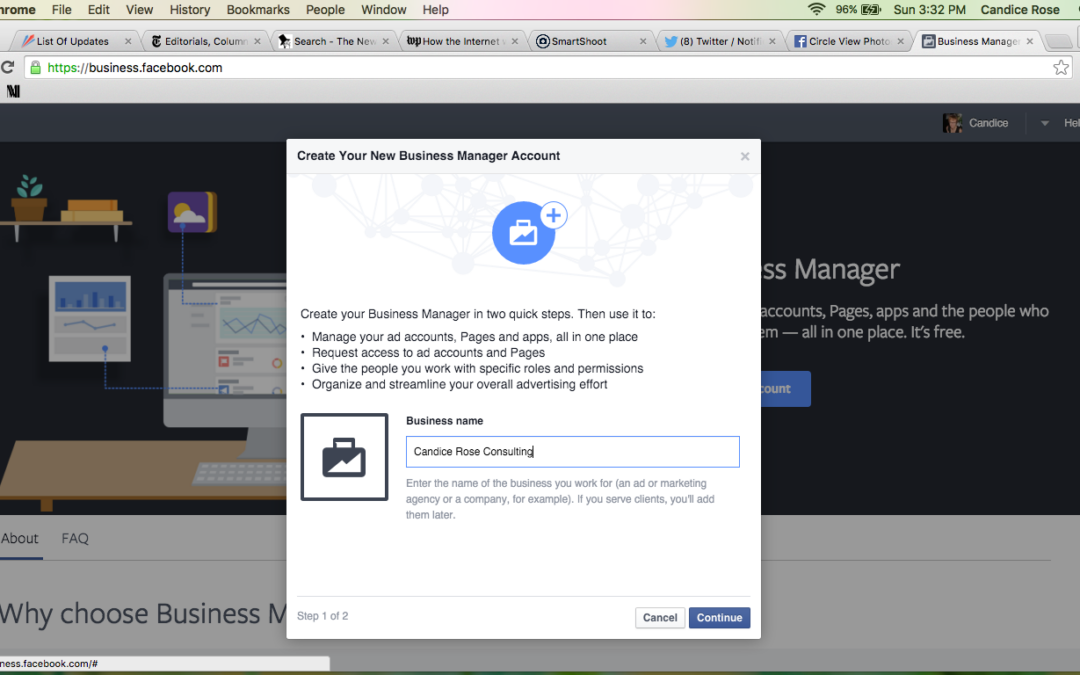The height and width of the screenshot is (675, 1080).
Task: Open the FAQ tab on page
Action: coord(75,538)
